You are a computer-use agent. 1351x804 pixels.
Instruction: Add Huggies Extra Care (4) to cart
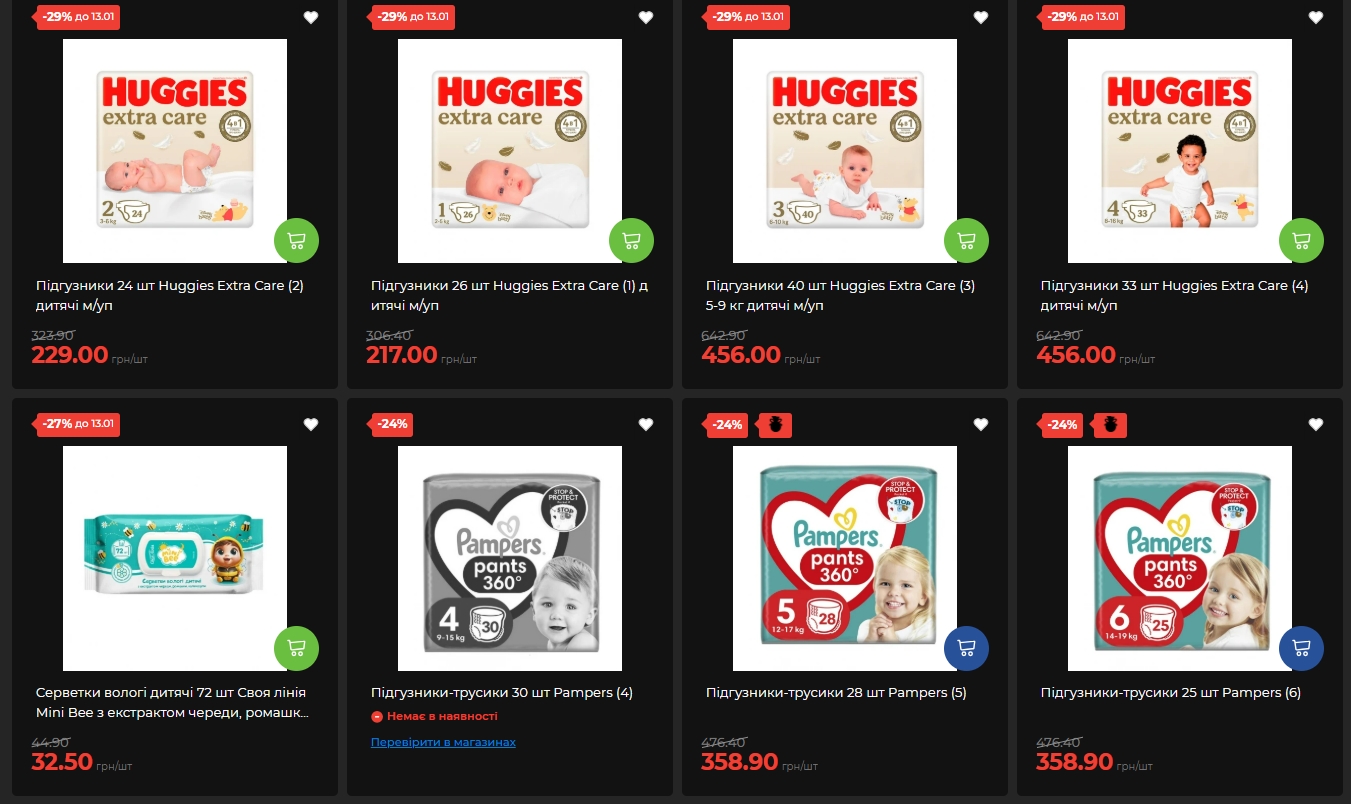pos(1302,241)
